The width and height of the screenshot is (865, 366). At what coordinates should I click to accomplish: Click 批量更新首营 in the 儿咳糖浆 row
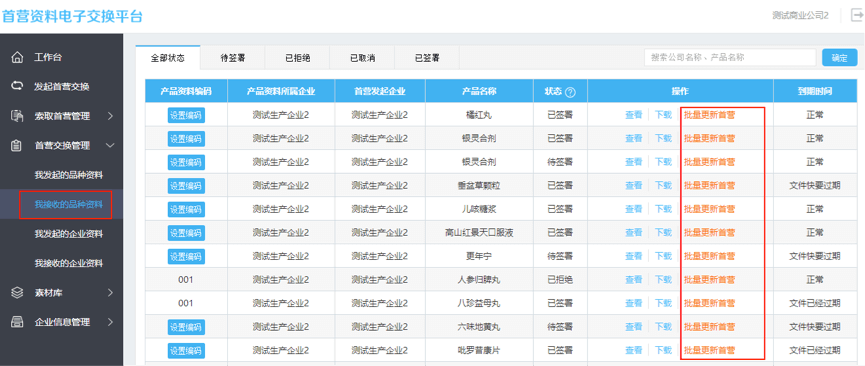point(709,209)
